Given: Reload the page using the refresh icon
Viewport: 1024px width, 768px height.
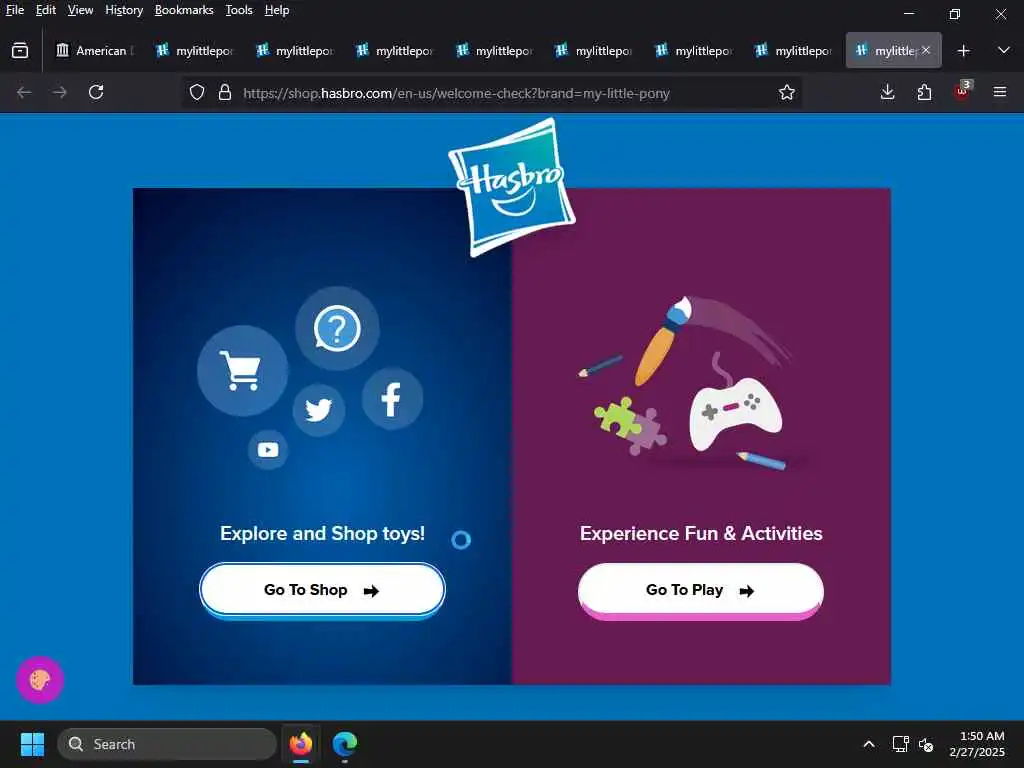Looking at the screenshot, I should pos(96,93).
